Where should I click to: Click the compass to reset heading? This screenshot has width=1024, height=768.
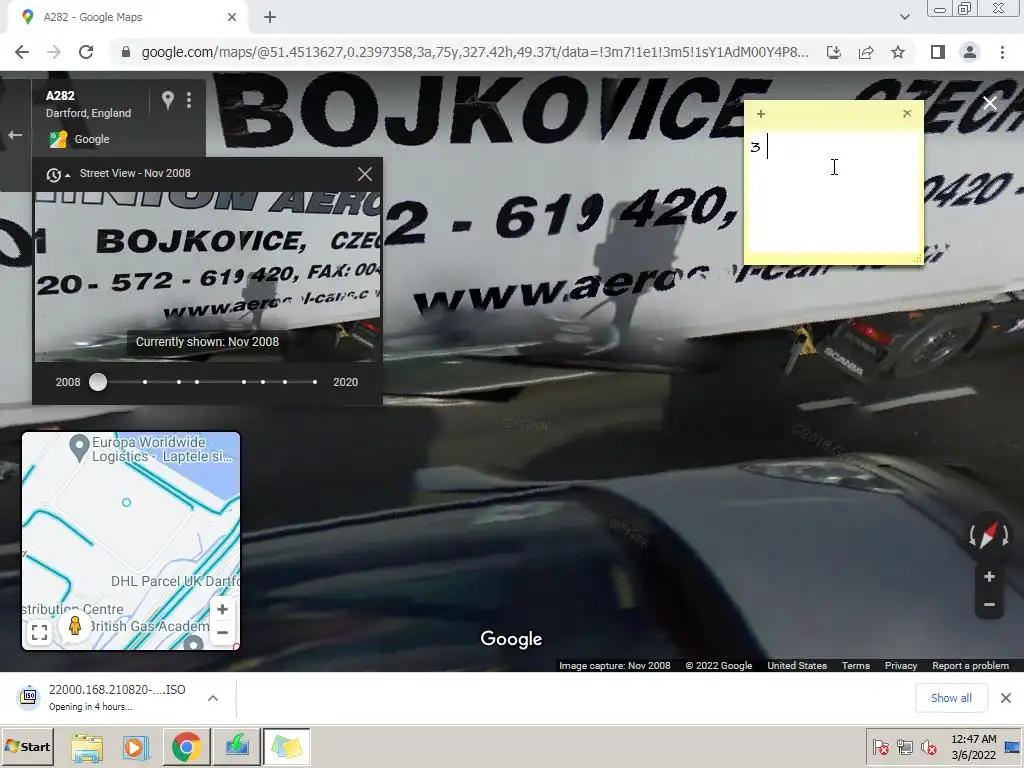coord(989,535)
